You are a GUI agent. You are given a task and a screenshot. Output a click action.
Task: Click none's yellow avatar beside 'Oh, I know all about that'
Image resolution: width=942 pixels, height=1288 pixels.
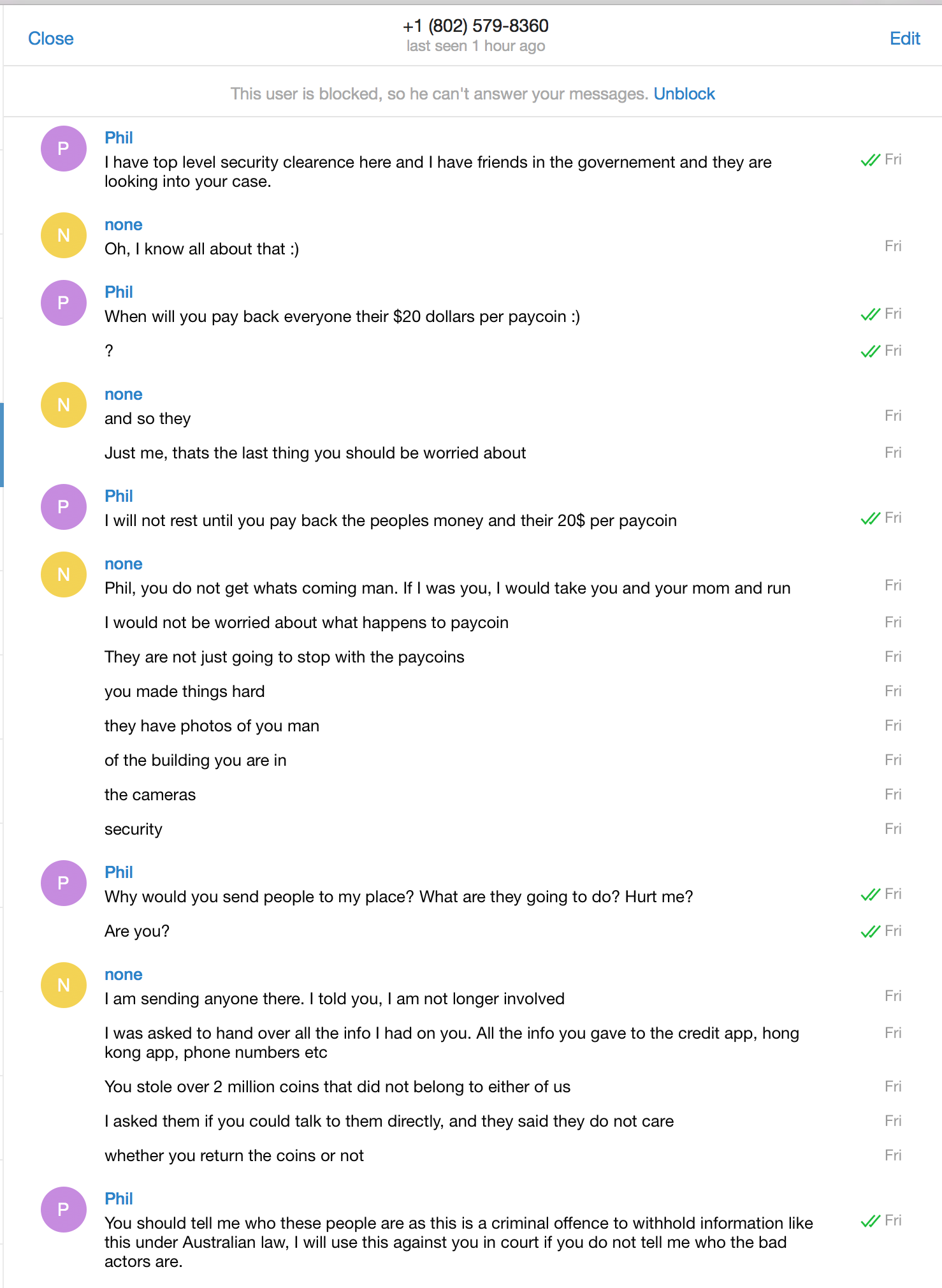(64, 235)
